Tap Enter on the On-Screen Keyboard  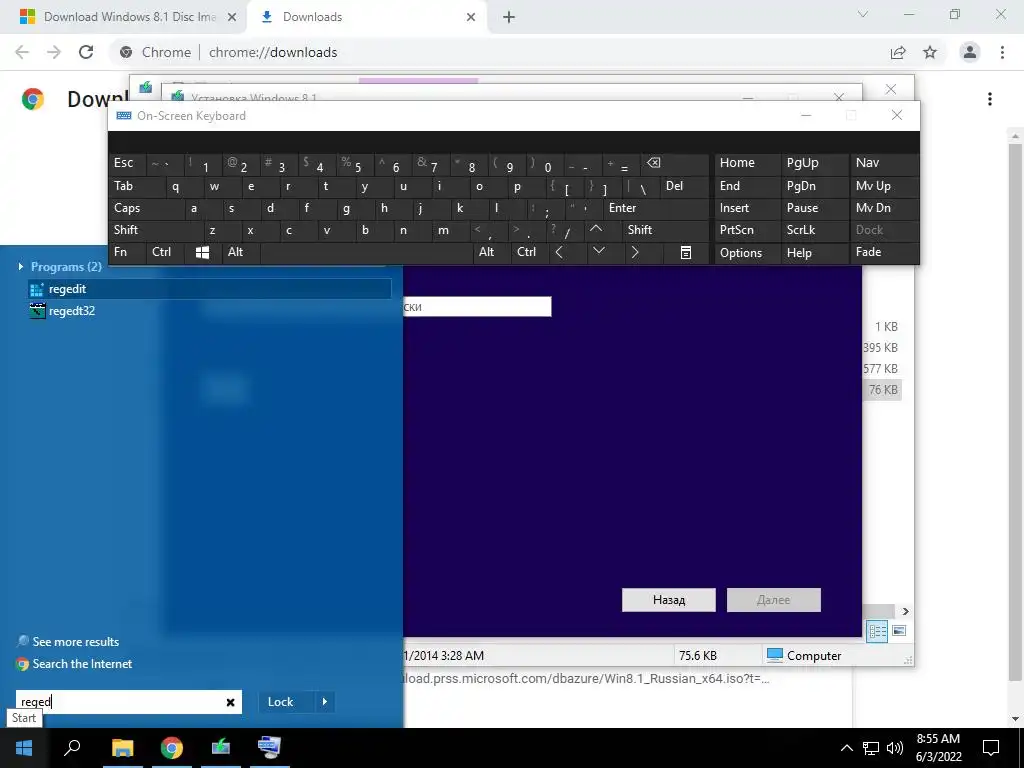[x=656, y=208]
